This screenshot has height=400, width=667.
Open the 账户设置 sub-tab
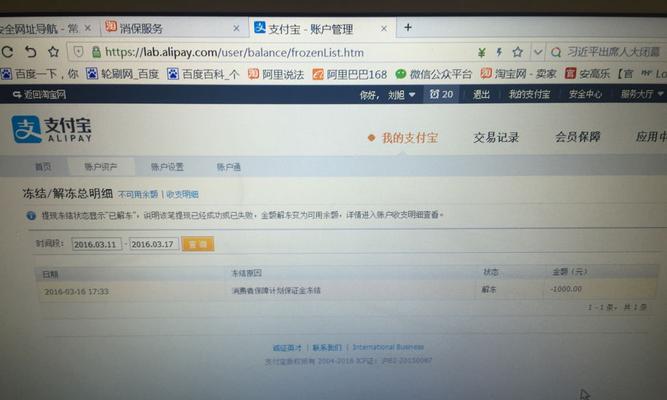pos(167,167)
